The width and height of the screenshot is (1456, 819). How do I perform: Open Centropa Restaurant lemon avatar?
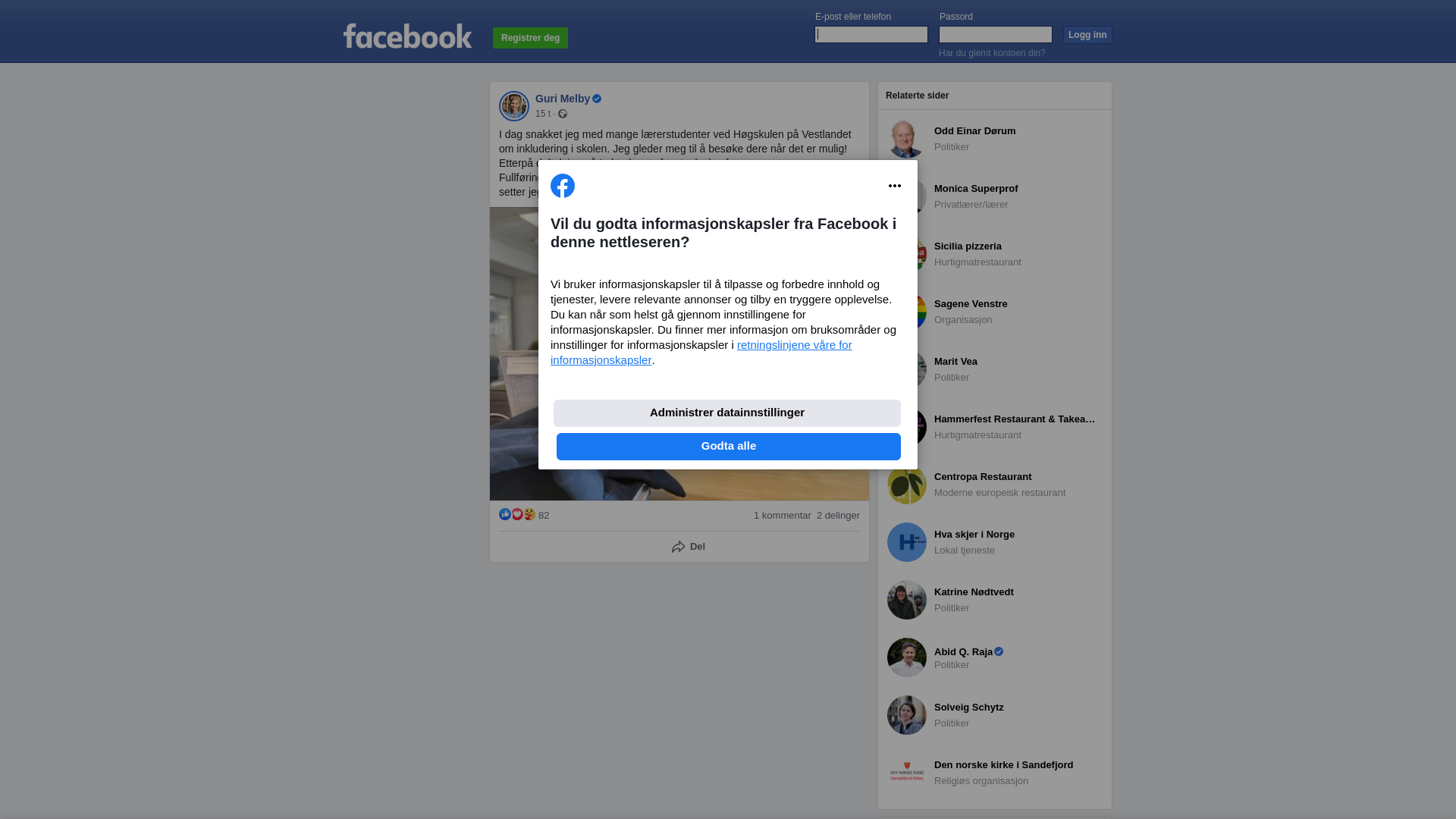tap(907, 485)
